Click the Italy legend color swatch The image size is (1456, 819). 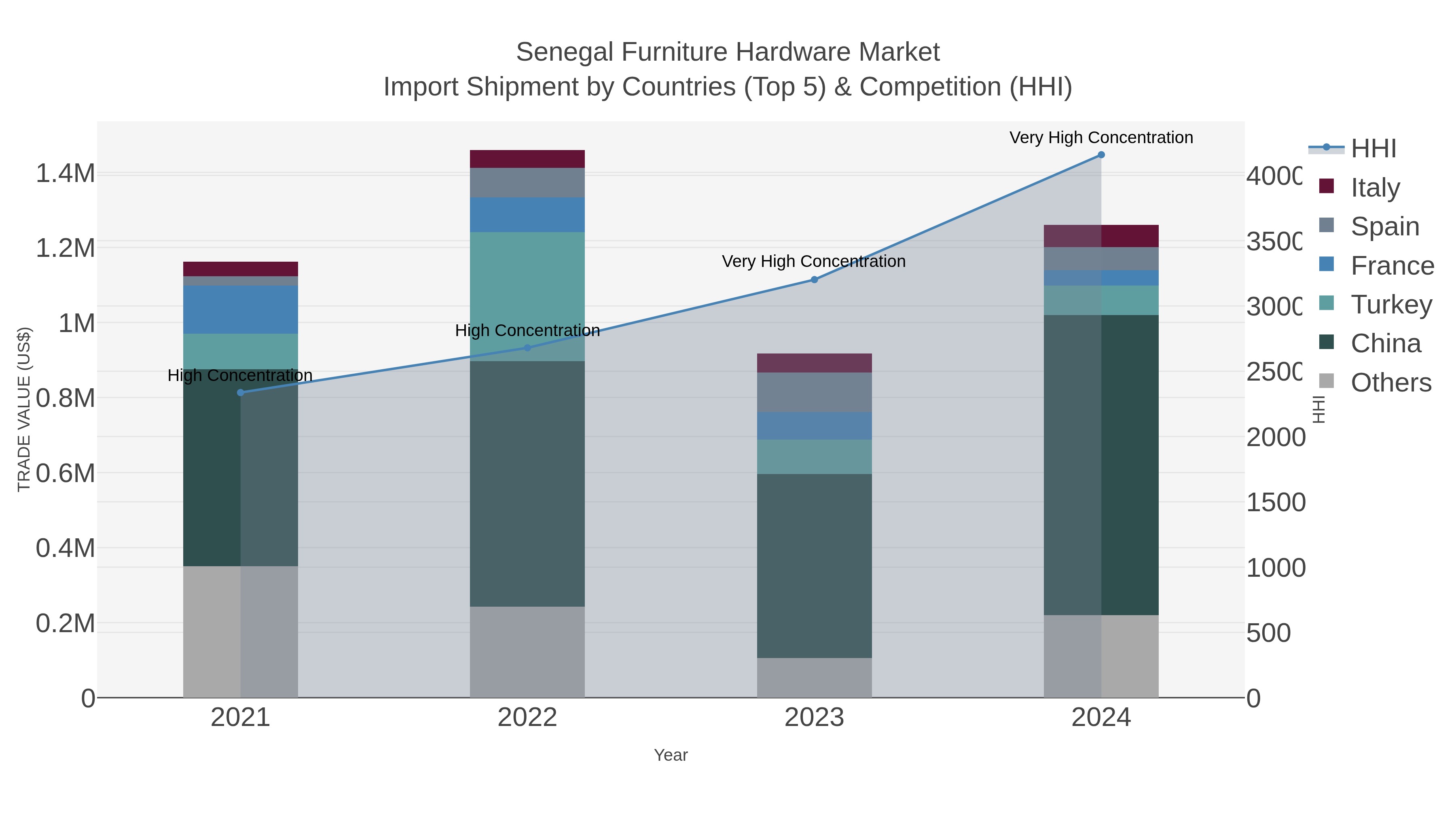[1326, 186]
